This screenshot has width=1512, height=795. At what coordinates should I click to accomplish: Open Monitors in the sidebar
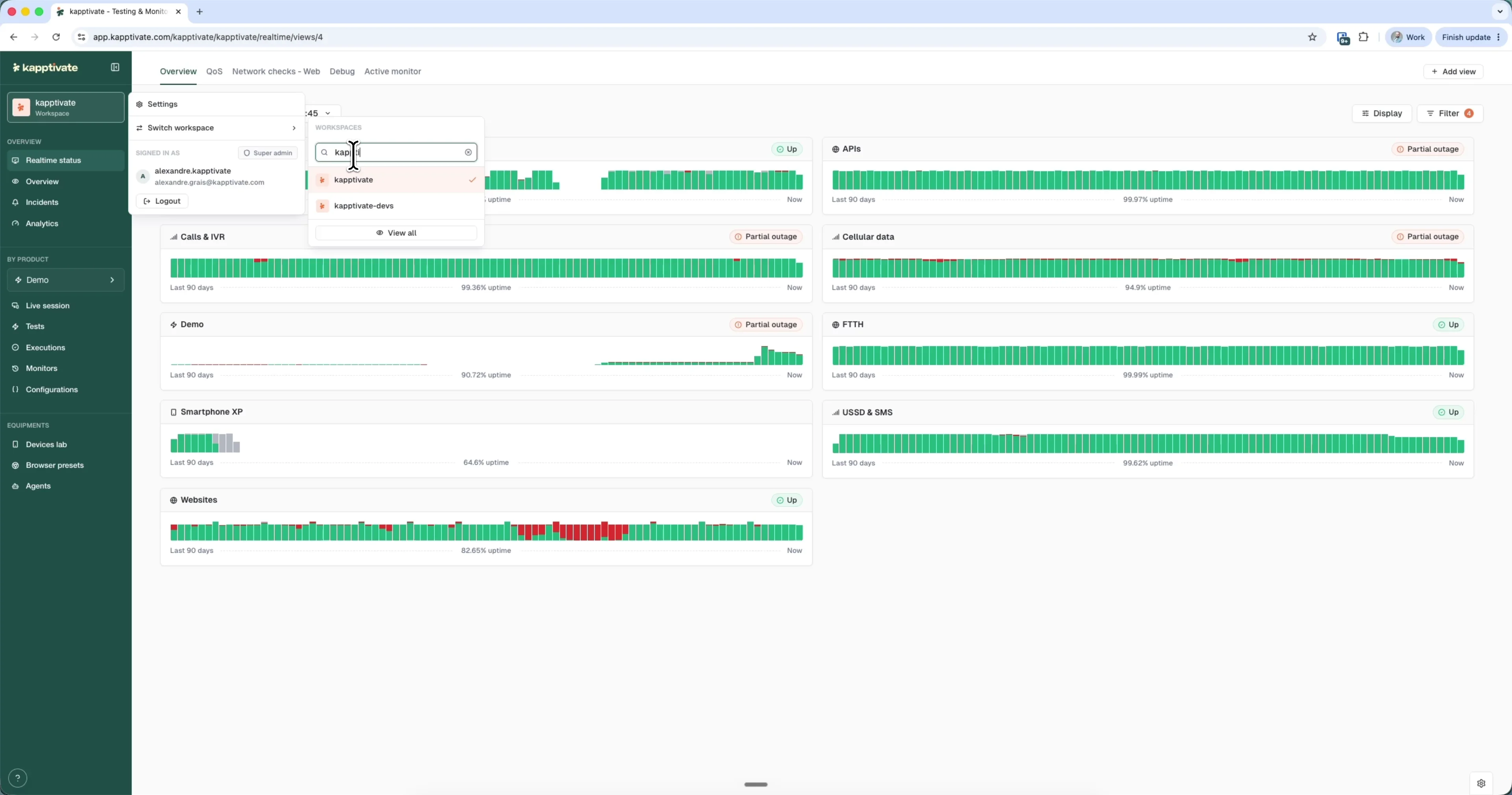click(x=66, y=369)
